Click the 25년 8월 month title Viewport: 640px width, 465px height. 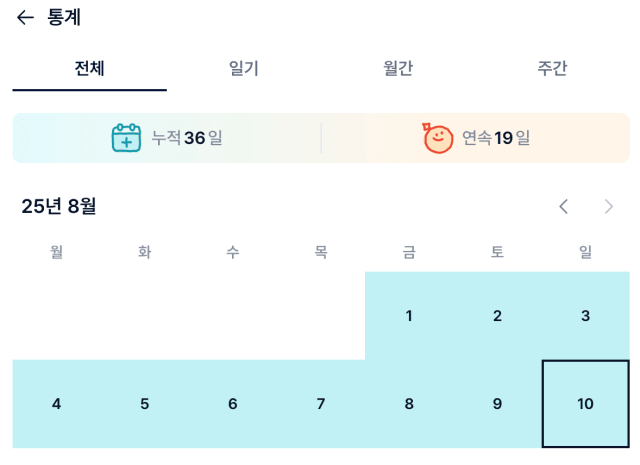tap(59, 206)
